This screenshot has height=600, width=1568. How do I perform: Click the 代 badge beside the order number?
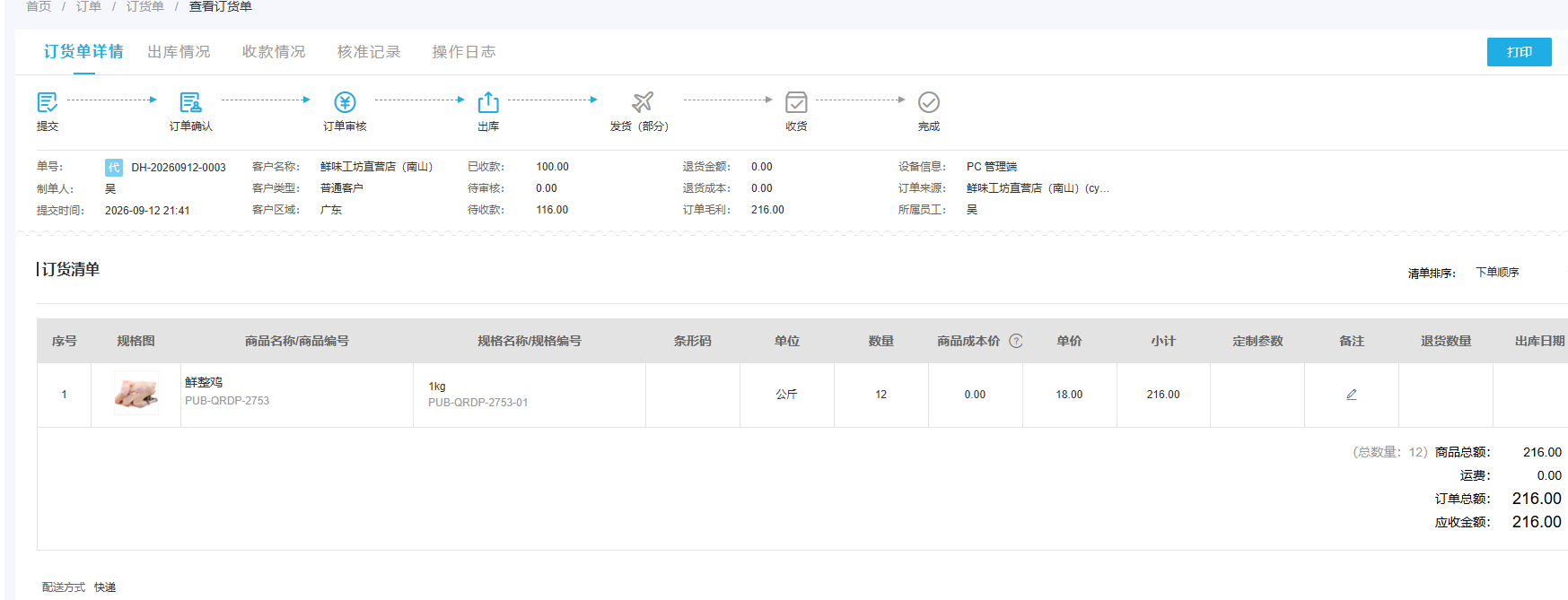tap(114, 167)
